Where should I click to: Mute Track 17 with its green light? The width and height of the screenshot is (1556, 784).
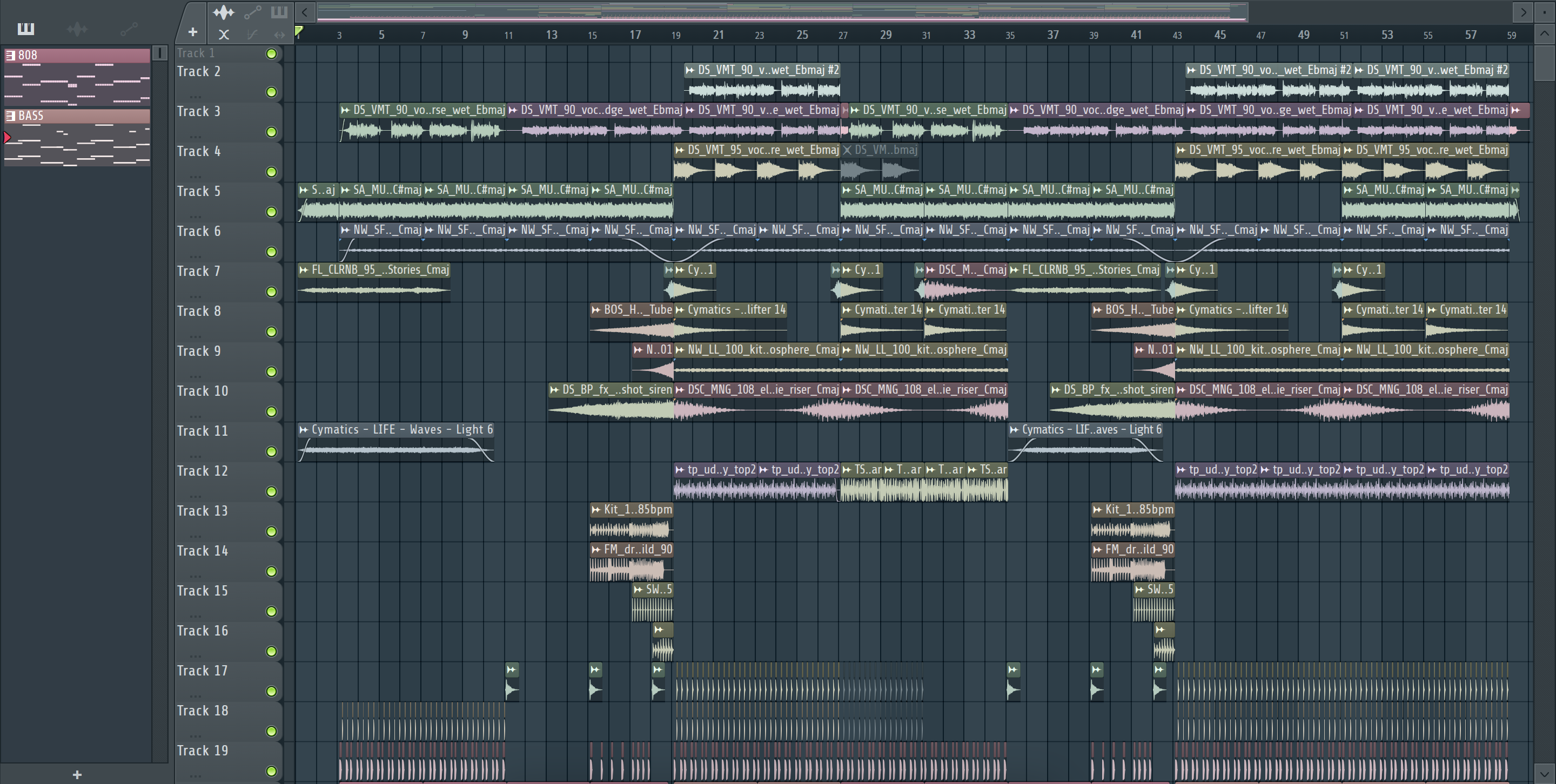click(272, 692)
